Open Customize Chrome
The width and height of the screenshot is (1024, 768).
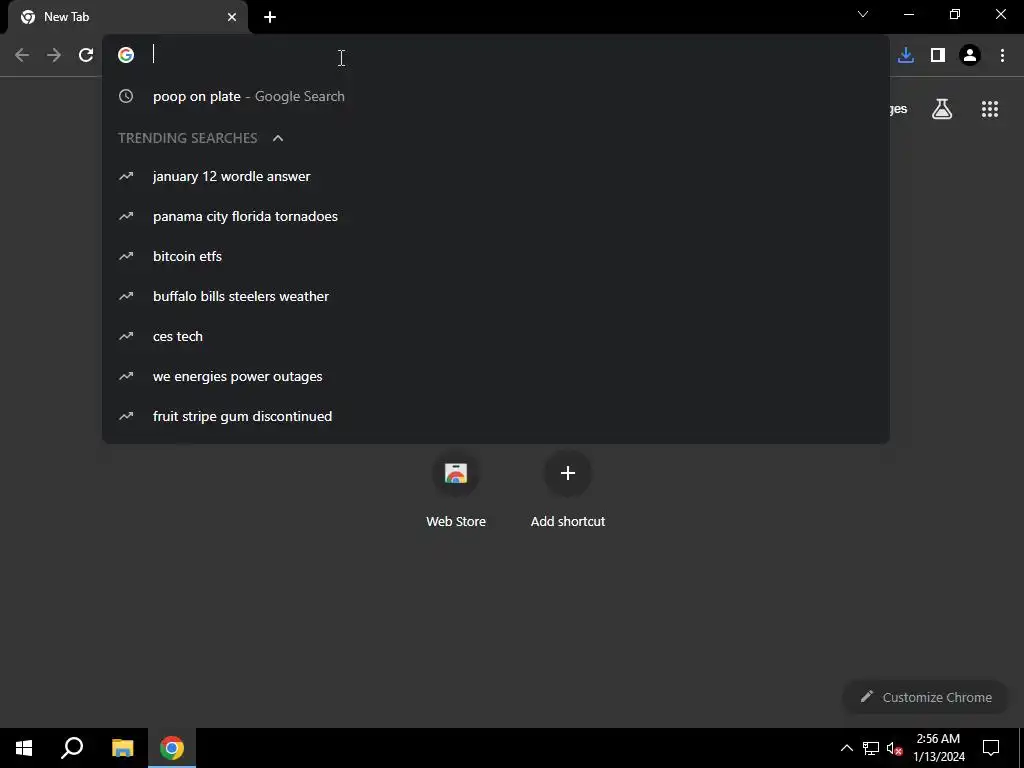[x=925, y=697]
